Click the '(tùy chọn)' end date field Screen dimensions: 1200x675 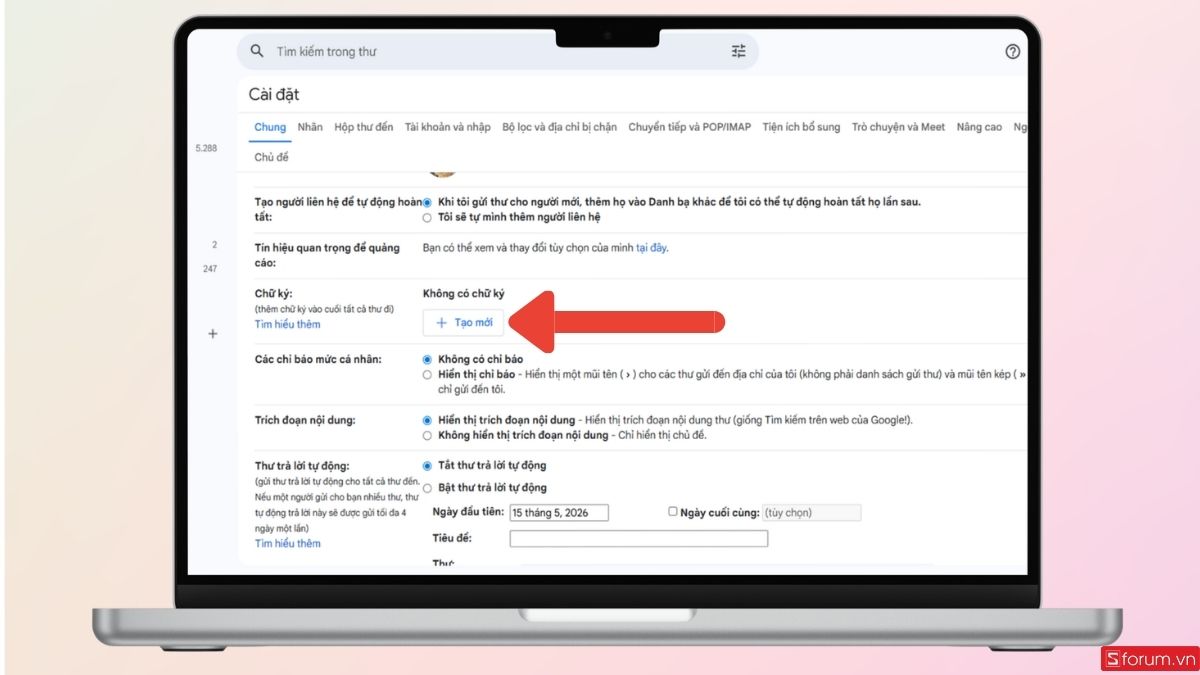(811, 513)
